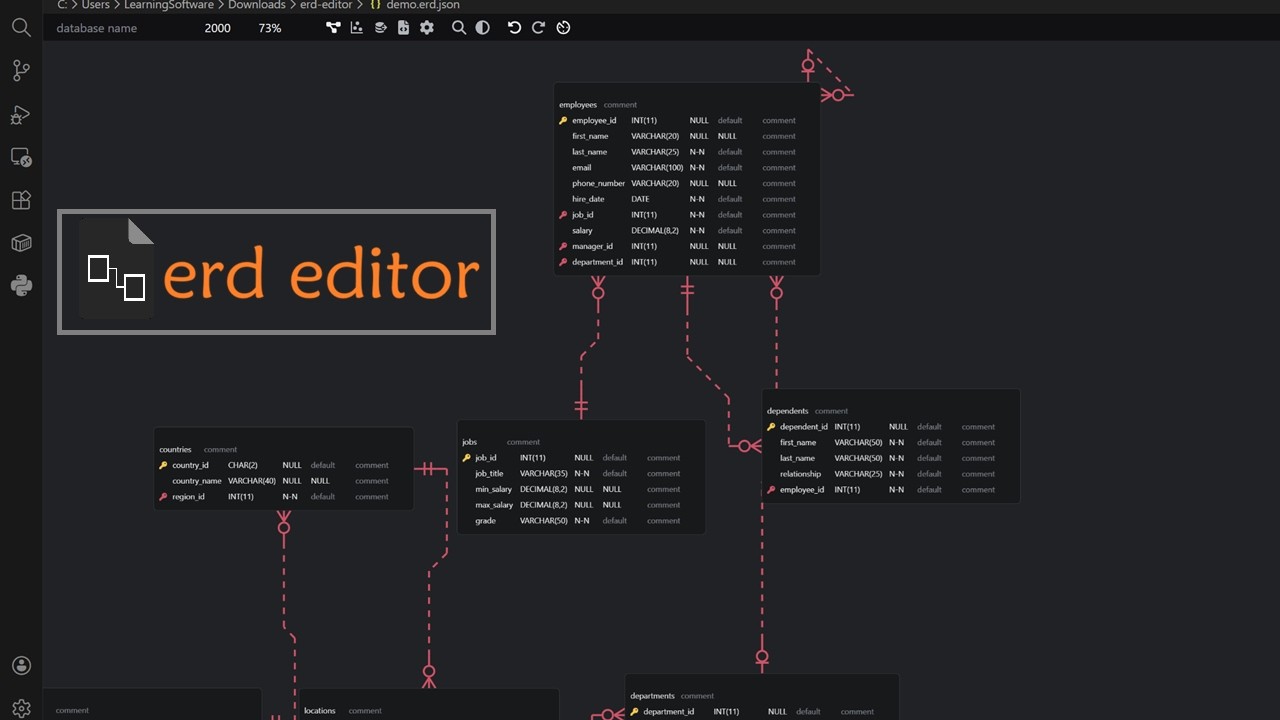The width and height of the screenshot is (1280, 720).
Task: Open the ERD diagram view icon
Action: point(333,28)
